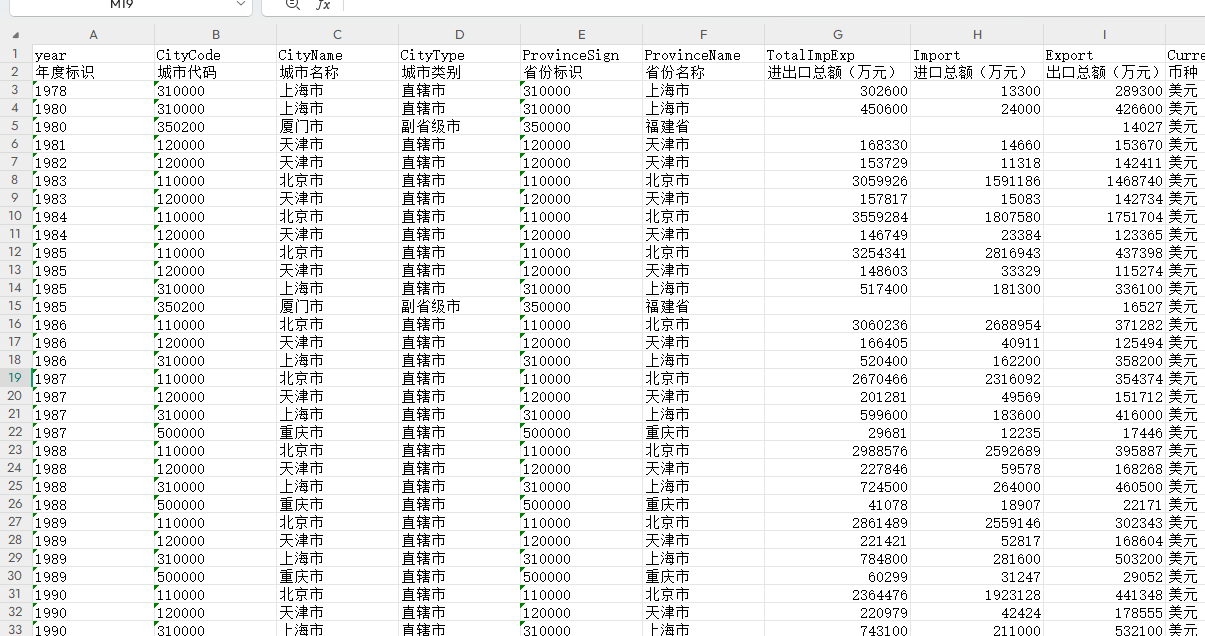Image resolution: width=1205 pixels, height=636 pixels.
Task: Select column D header
Action: point(459,34)
